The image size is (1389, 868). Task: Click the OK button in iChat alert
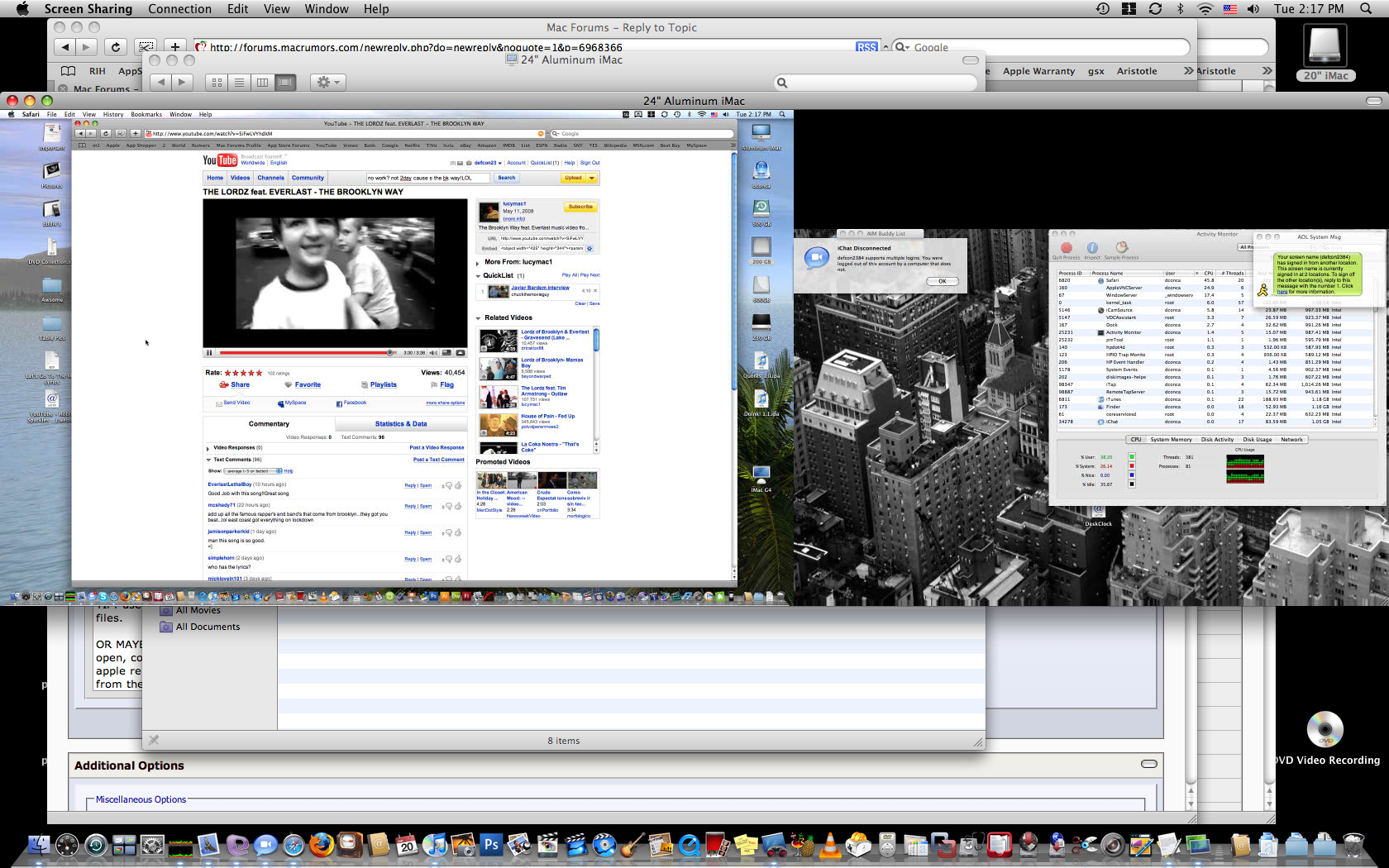pos(942,281)
